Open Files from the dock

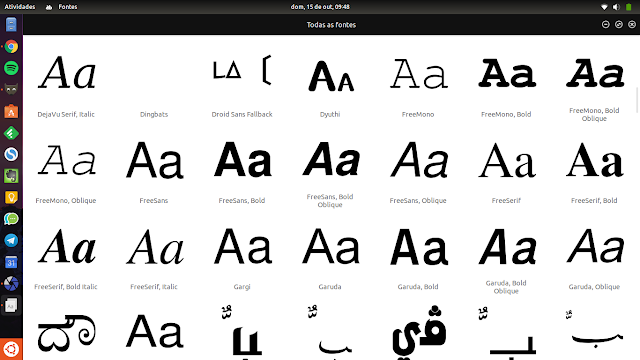(x=11, y=25)
